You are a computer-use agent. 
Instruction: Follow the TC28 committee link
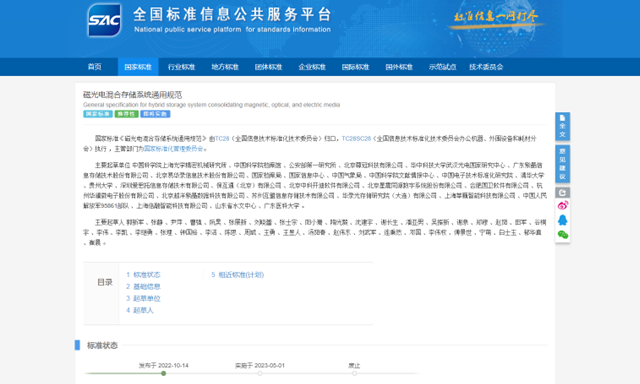[x=222, y=139]
